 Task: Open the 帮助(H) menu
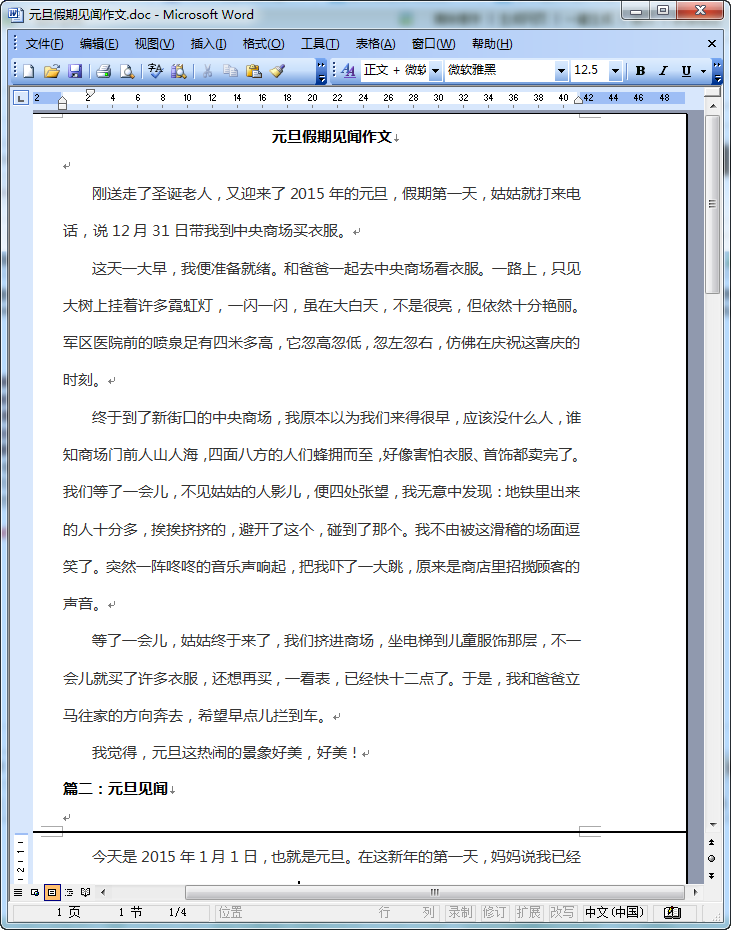(x=492, y=44)
